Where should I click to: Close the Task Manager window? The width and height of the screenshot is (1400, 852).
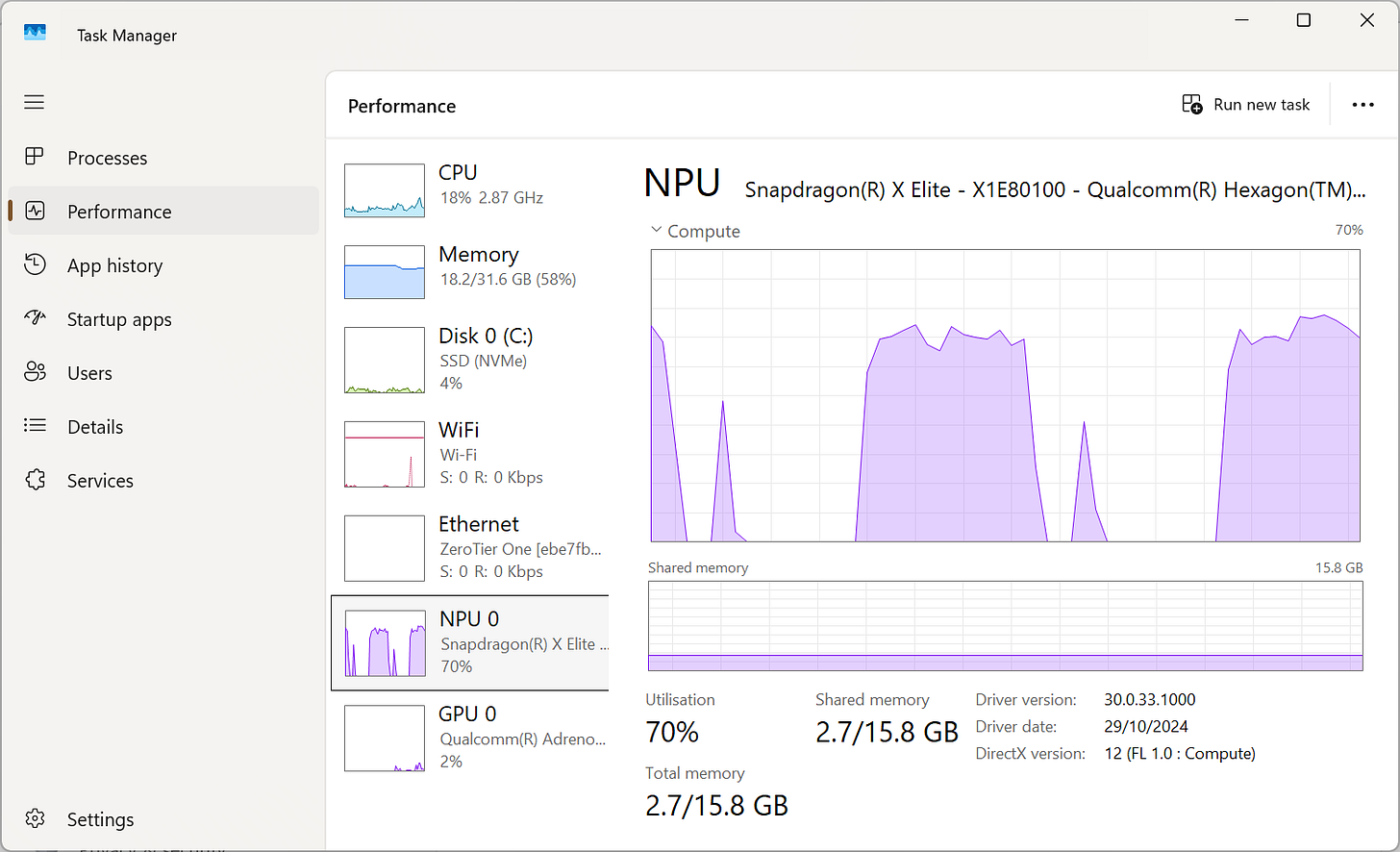pyautogui.click(x=1366, y=20)
